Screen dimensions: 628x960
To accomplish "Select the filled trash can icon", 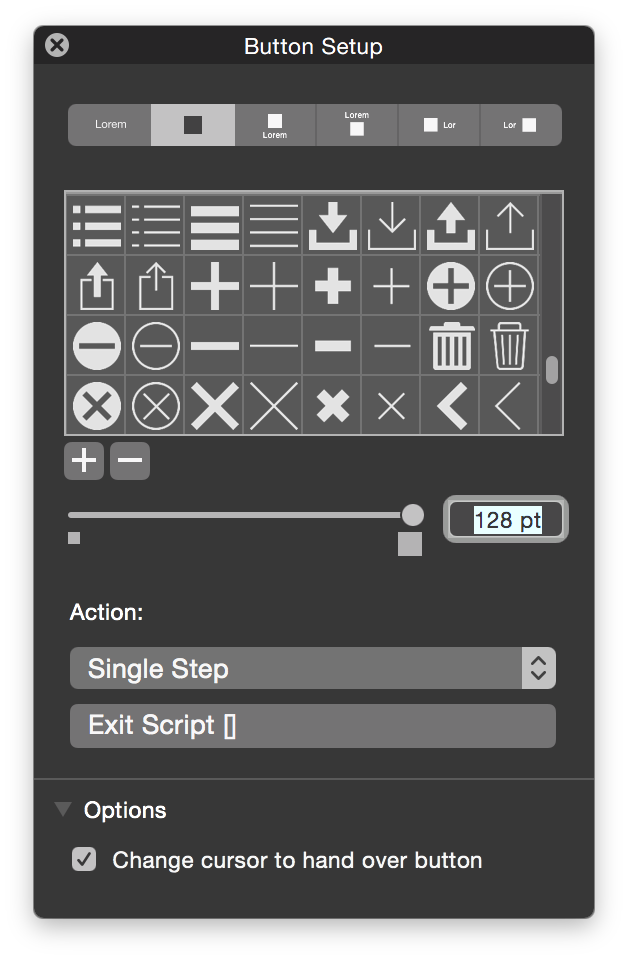I will (x=451, y=346).
